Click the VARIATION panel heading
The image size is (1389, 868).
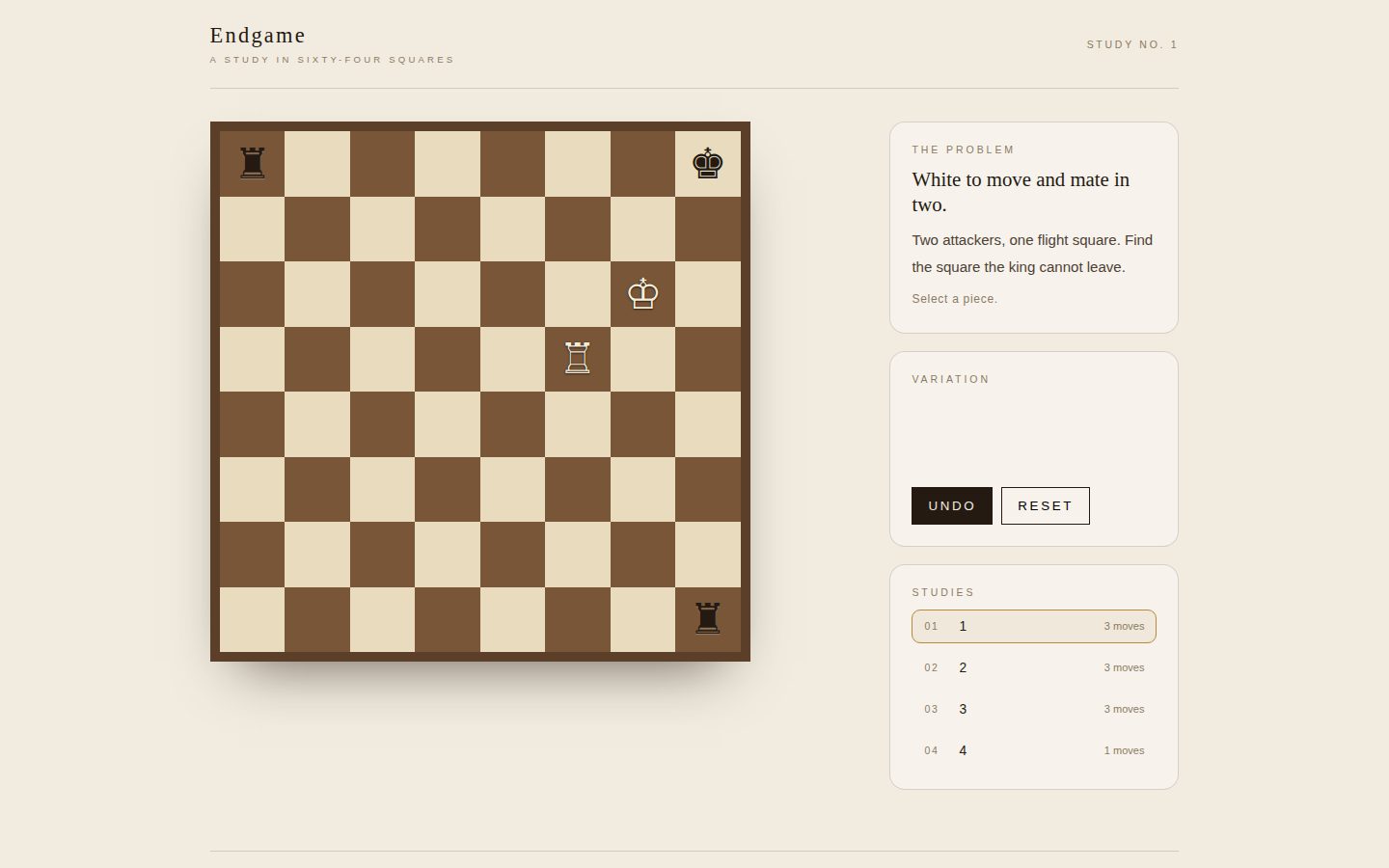[x=951, y=379]
